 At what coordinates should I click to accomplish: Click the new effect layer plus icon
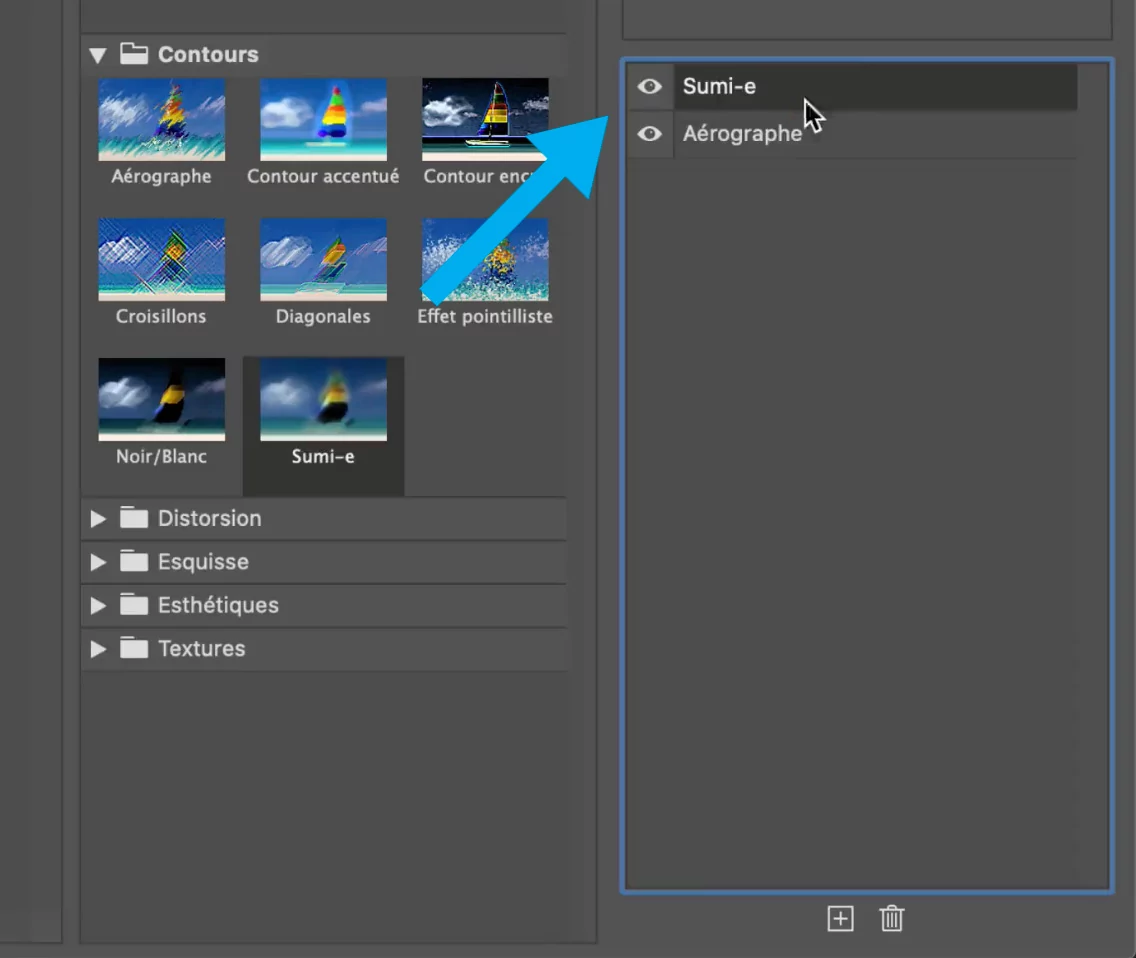(840, 919)
